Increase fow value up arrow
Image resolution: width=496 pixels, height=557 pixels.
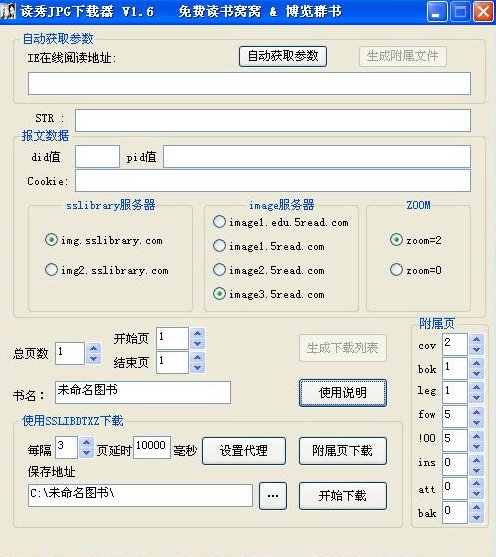click(x=476, y=412)
